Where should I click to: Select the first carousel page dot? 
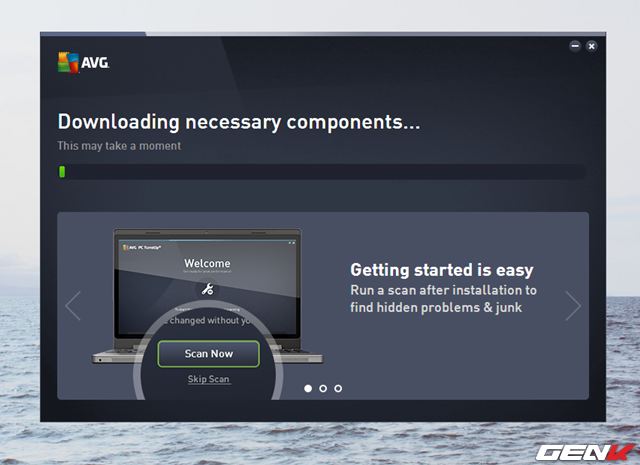tap(308, 388)
